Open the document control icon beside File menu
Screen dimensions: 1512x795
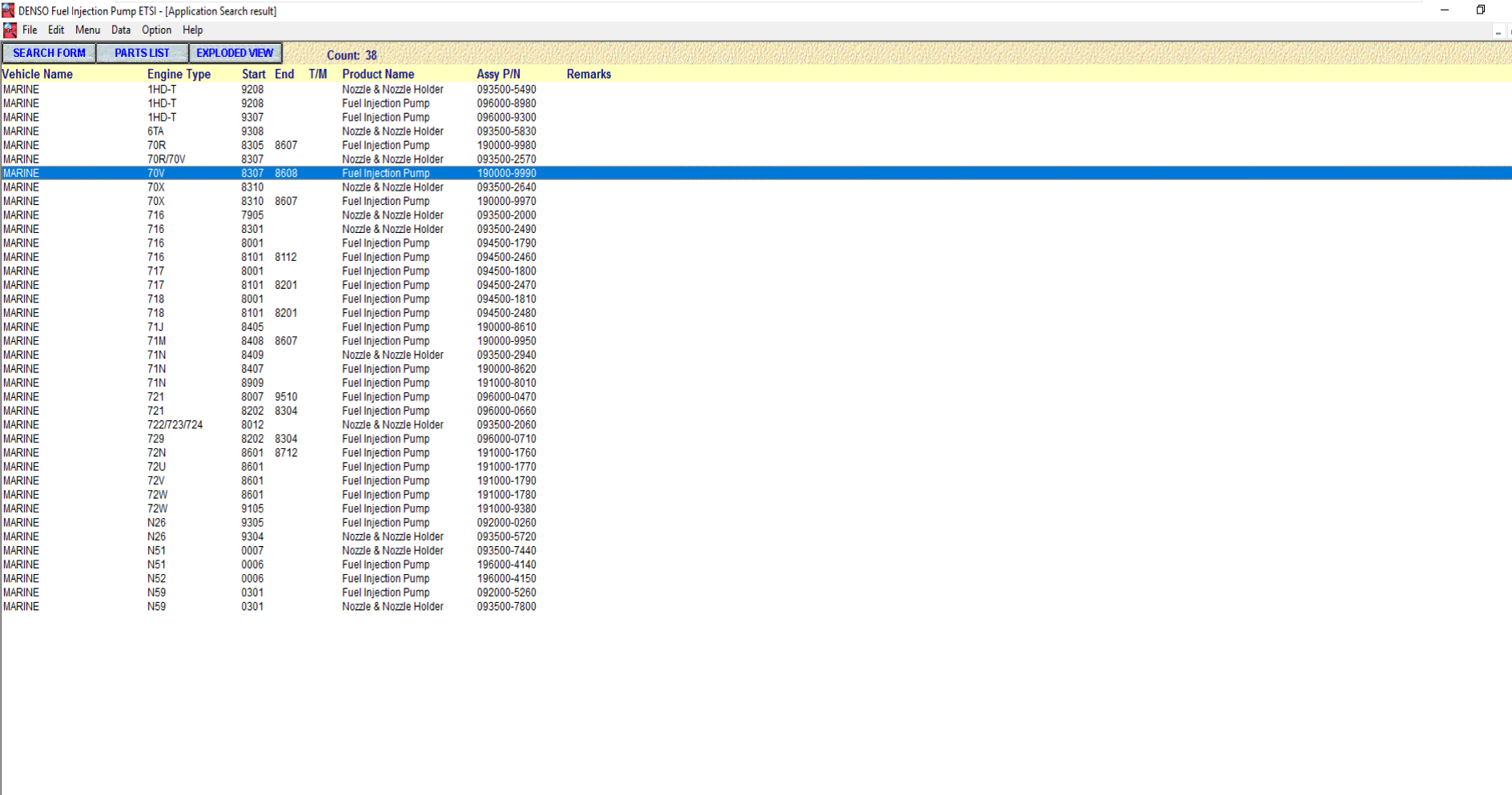tap(10, 30)
